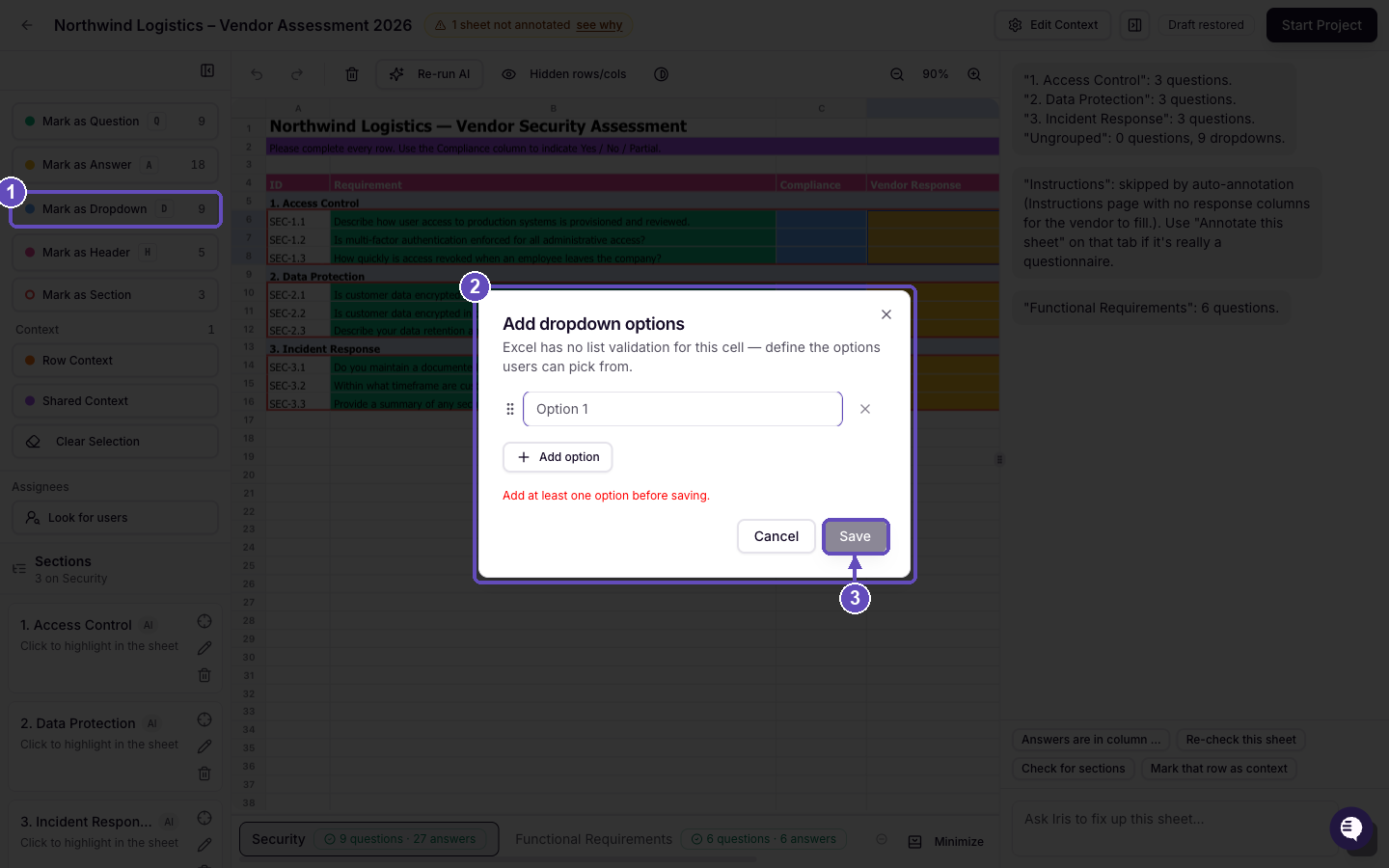Choose the Re-check this sheet suggestion
This screenshot has height=868, width=1389.
(1241, 740)
